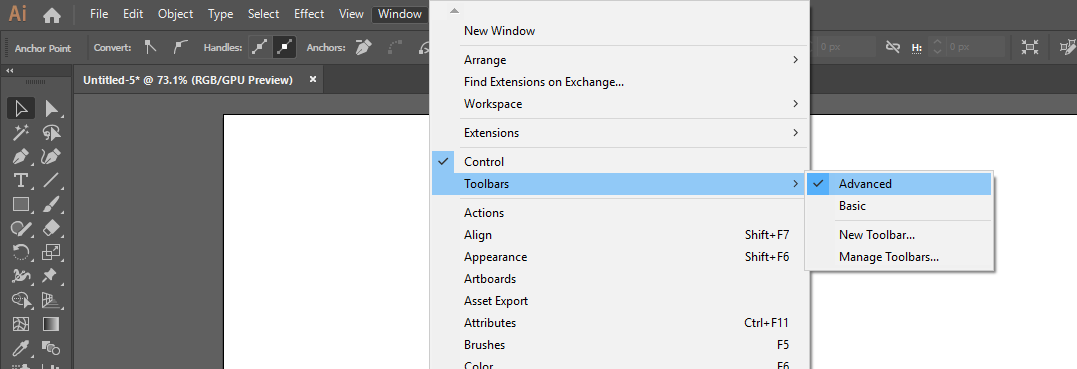
Task: Click the Isolate Selected Object icon
Action: tap(1029, 47)
